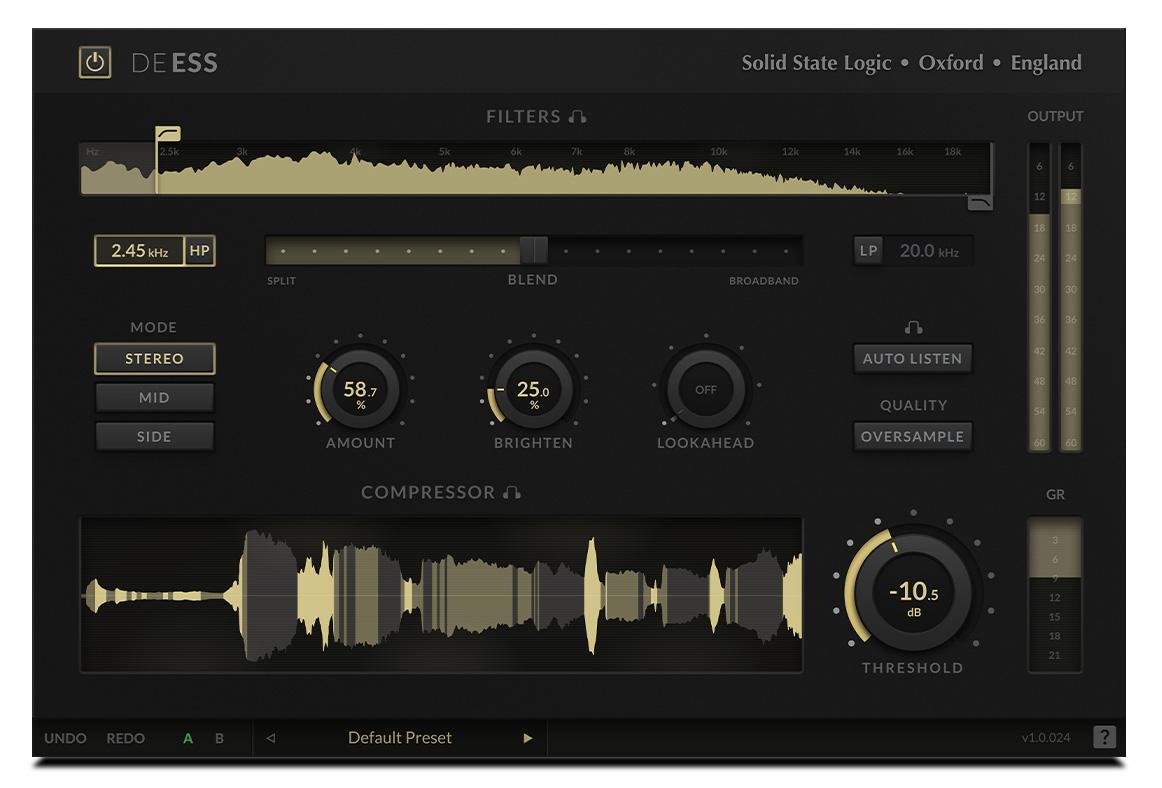Click the Solid State Logic brand text

point(816,63)
